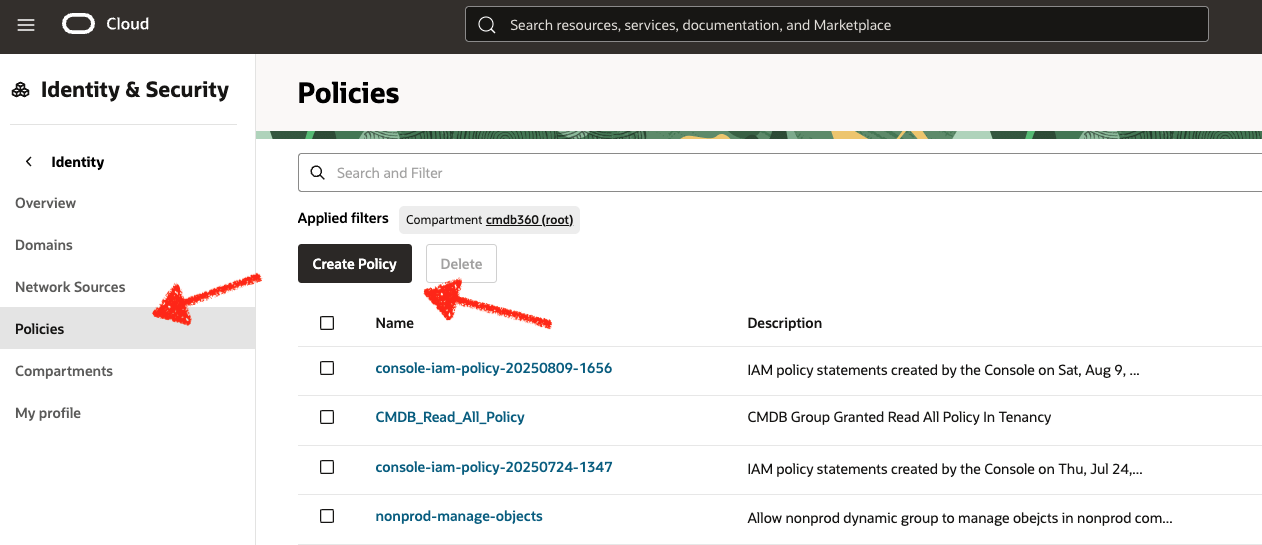The height and width of the screenshot is (545, 1262).
Task: Toggle the select-all checkbox in table header
Action: click(327, 323)
